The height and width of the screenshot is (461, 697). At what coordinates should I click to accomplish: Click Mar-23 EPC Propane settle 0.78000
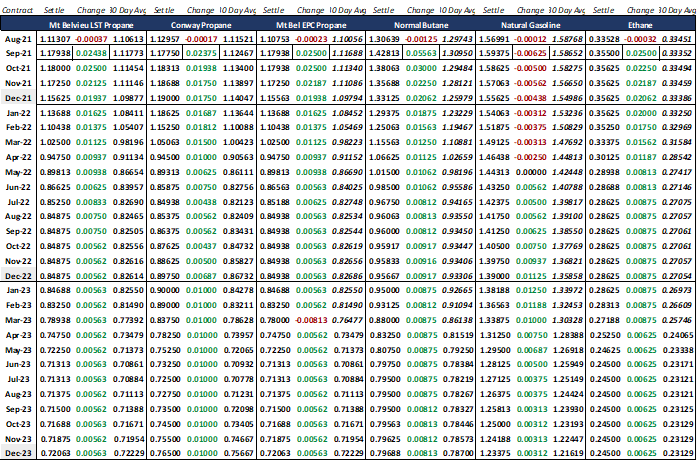[275, 320]
